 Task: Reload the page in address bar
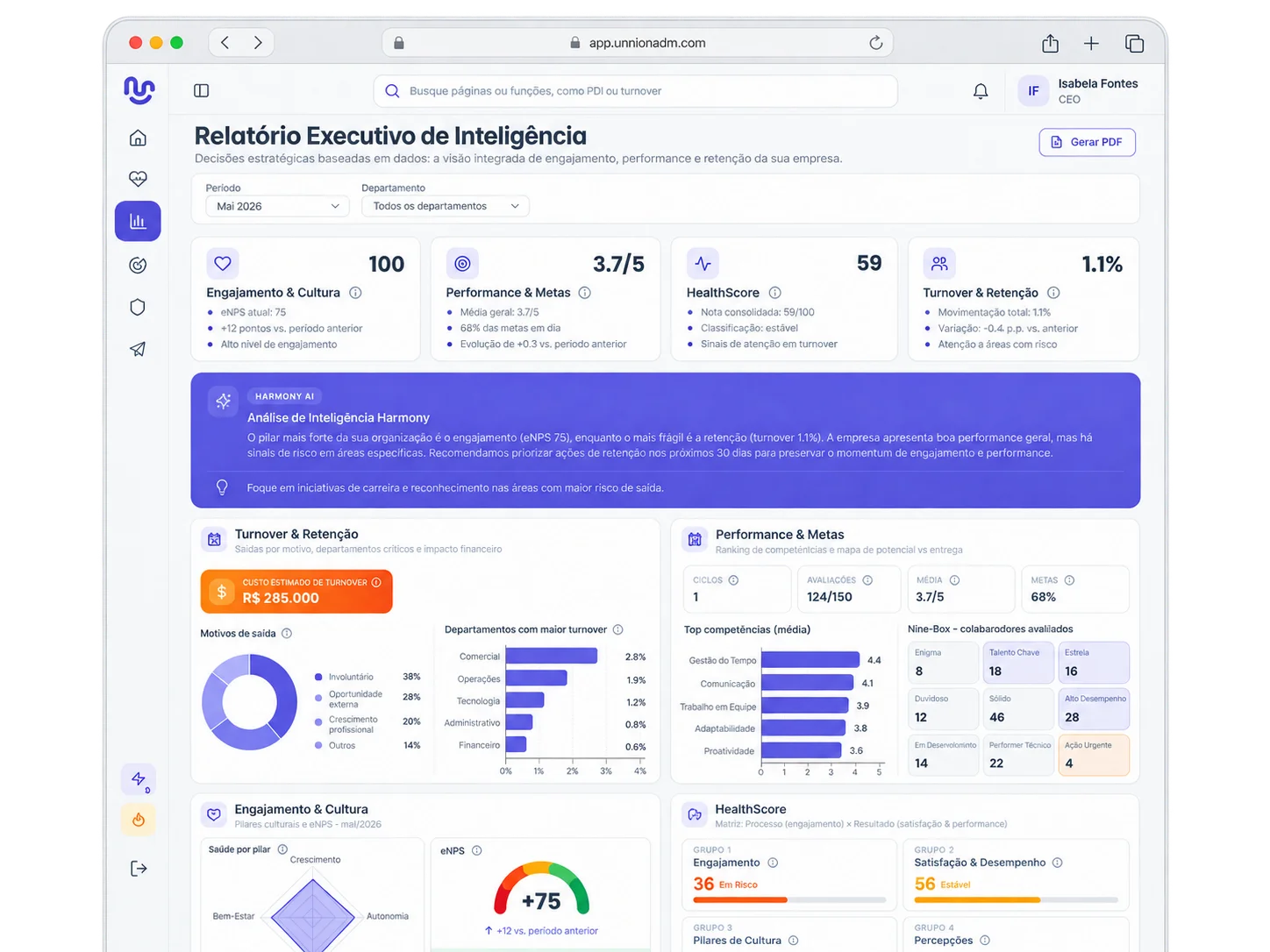875,43
